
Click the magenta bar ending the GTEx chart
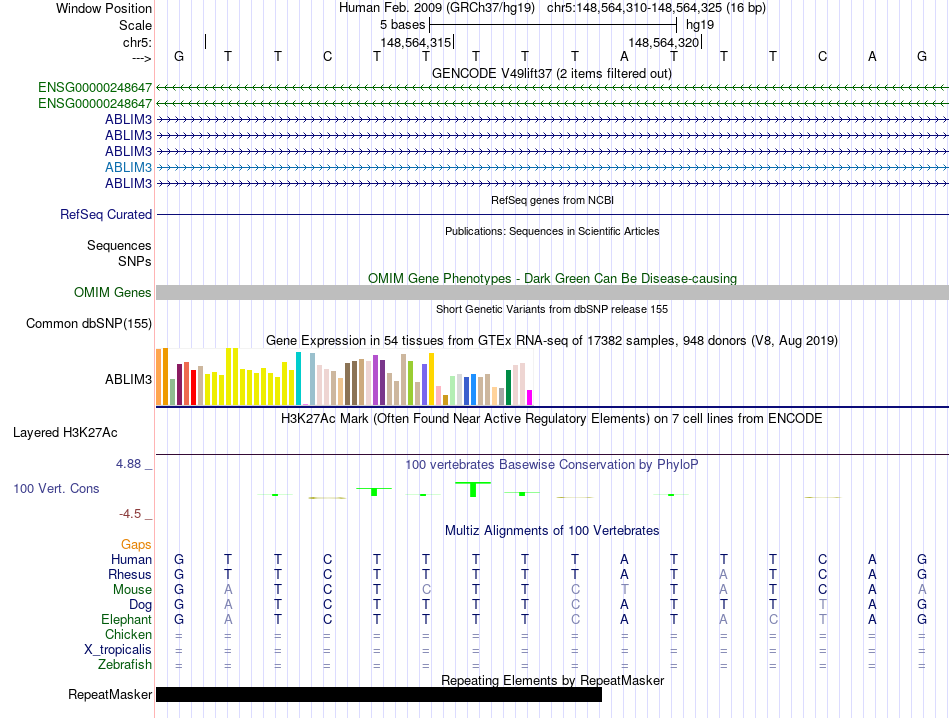point(530,397)
